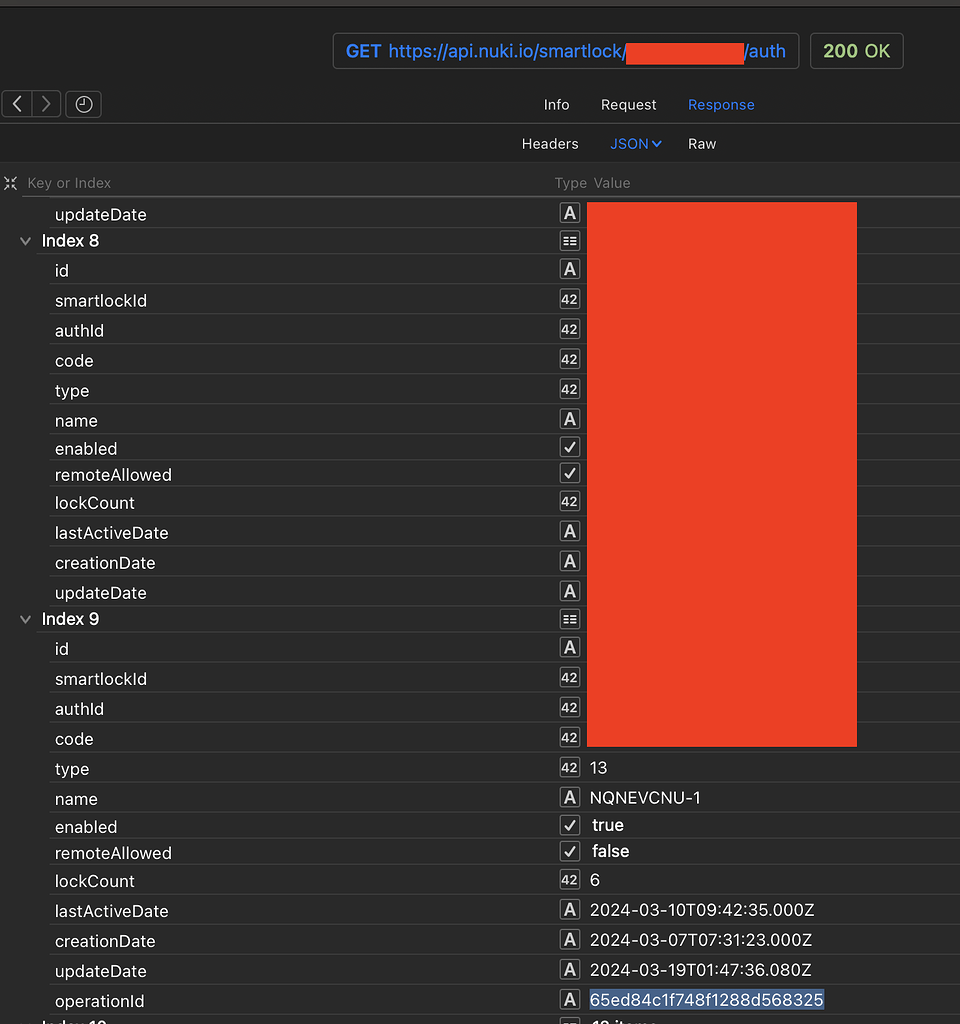Click the checkmark badge for remoteAllowed false
Screen dimensions: 960x1024
569,851
